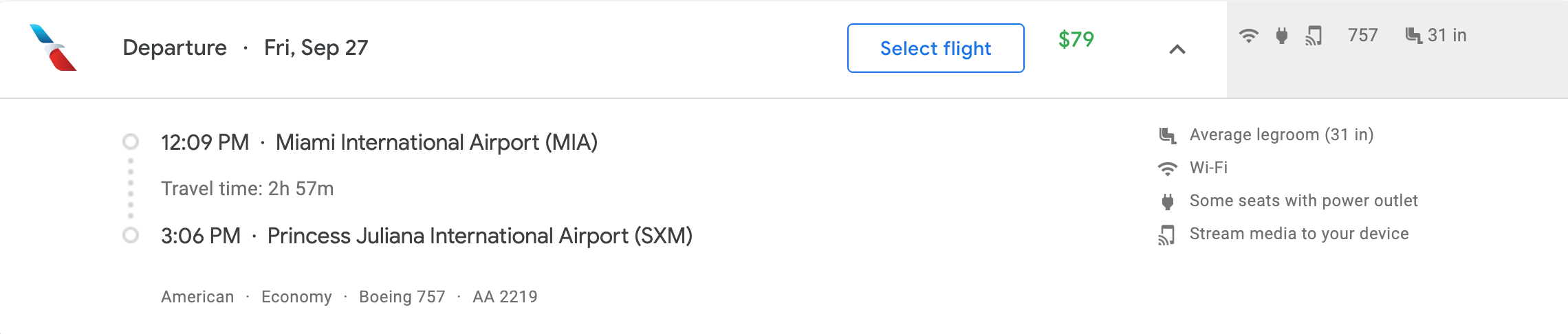Click Miami International Airport (MIA) text
Image resolution: width=1568 pixels, height=334 pixels.
point(437,142)
